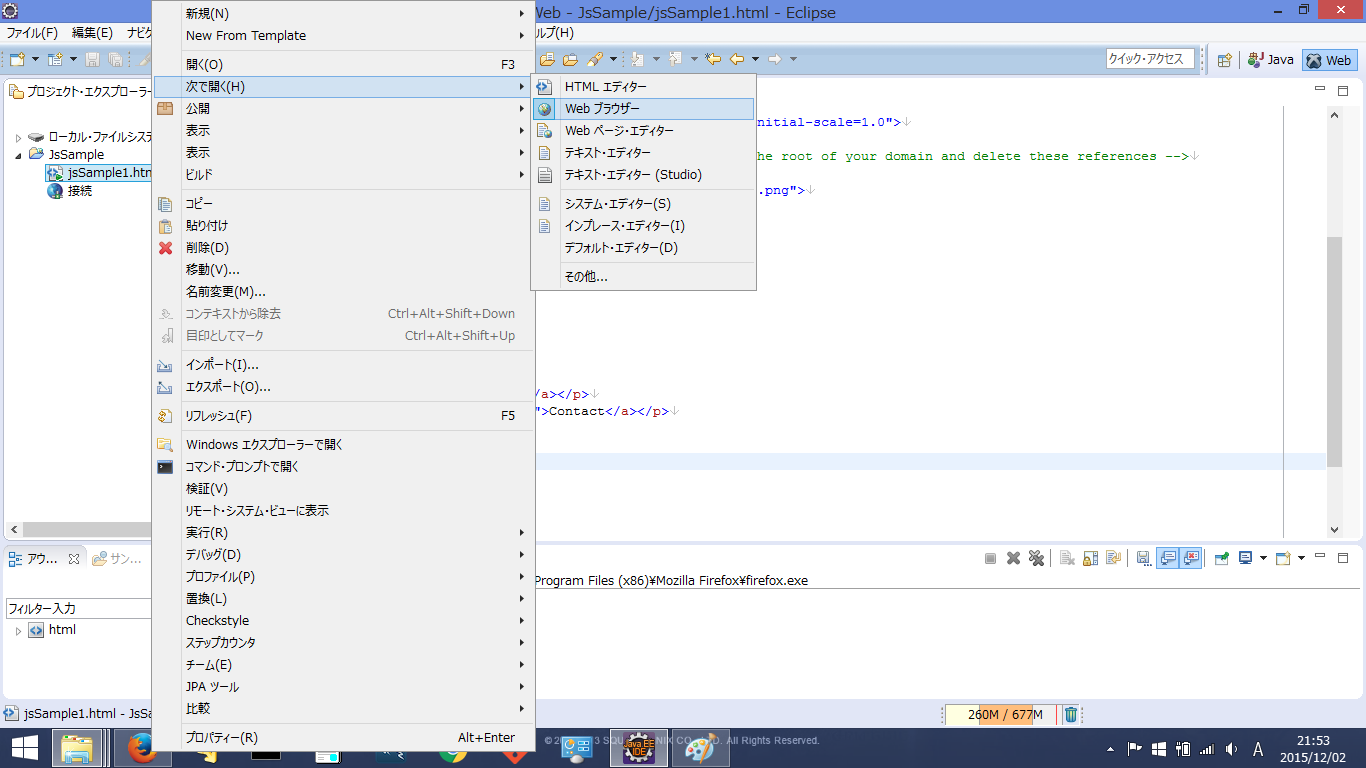This screenshot has width=1366, height=768.
Task: Click the 接続 globe icon in tree
Action: (x=56, y=191)
